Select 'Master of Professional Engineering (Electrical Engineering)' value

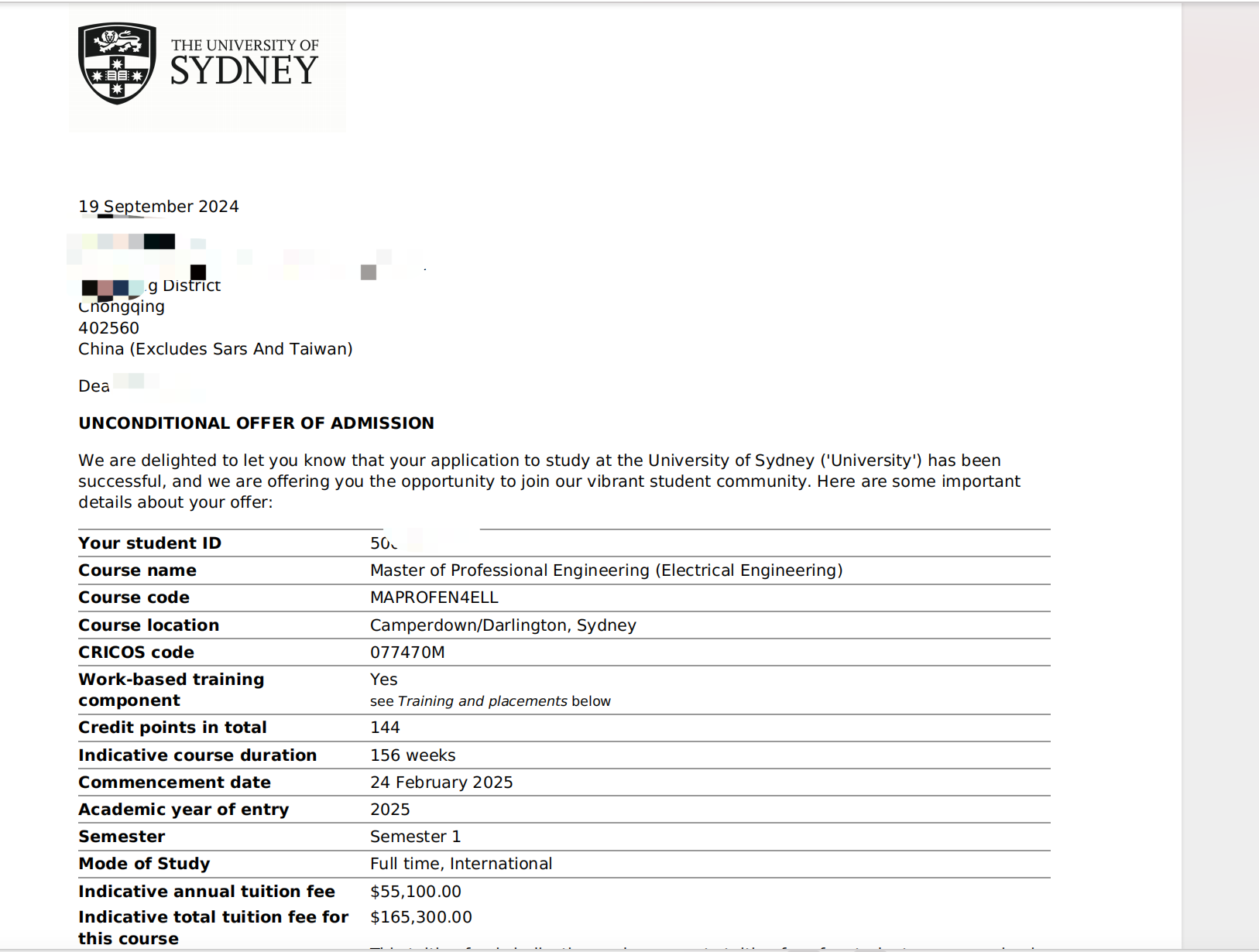[x=606, y=570]
